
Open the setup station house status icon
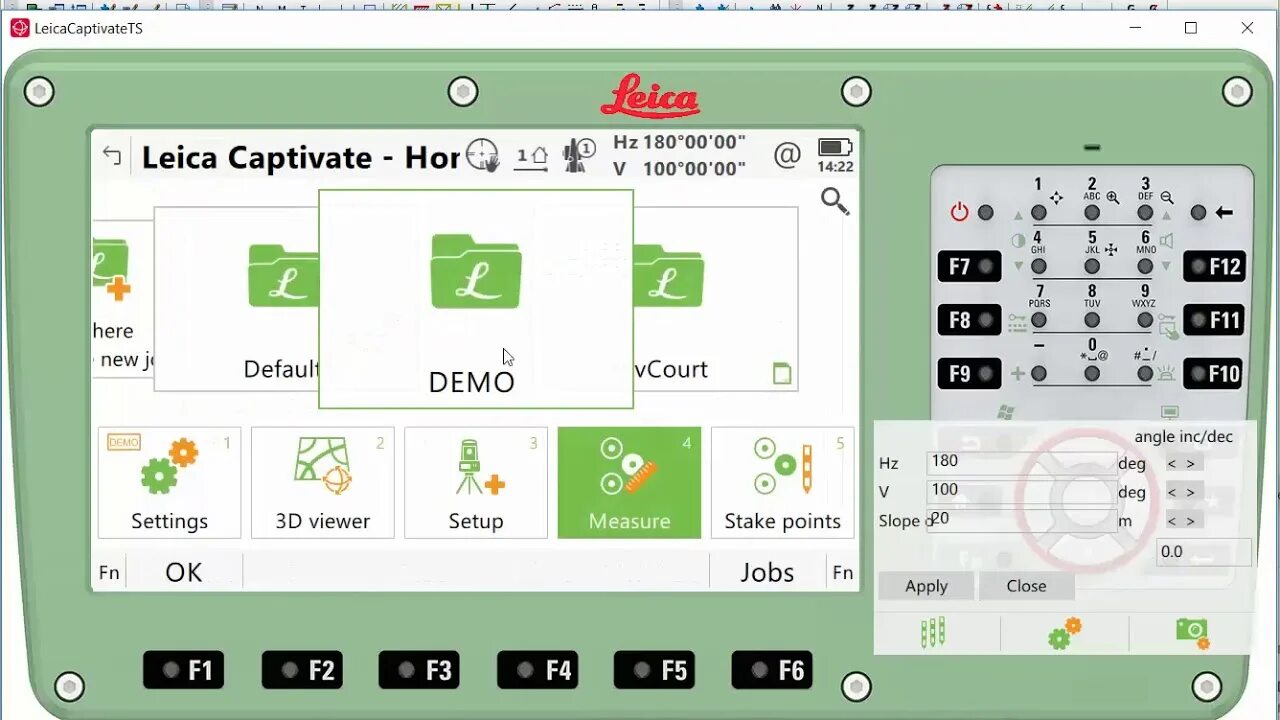pyautogui.click(x=531, y=157)
